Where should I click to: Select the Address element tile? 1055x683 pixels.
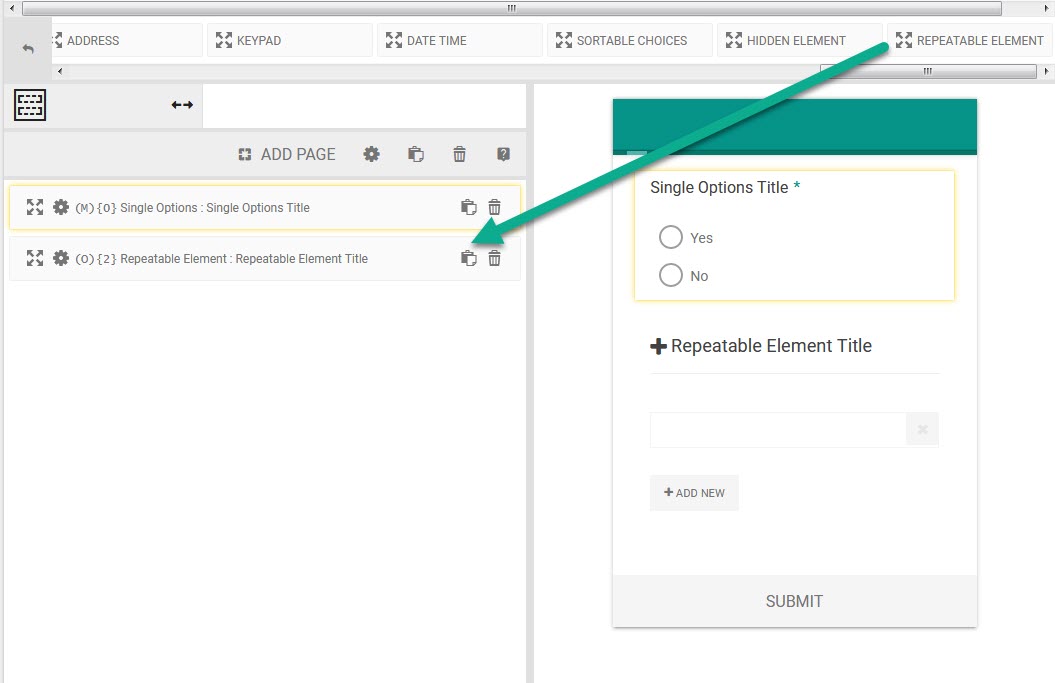coord(126,40)
